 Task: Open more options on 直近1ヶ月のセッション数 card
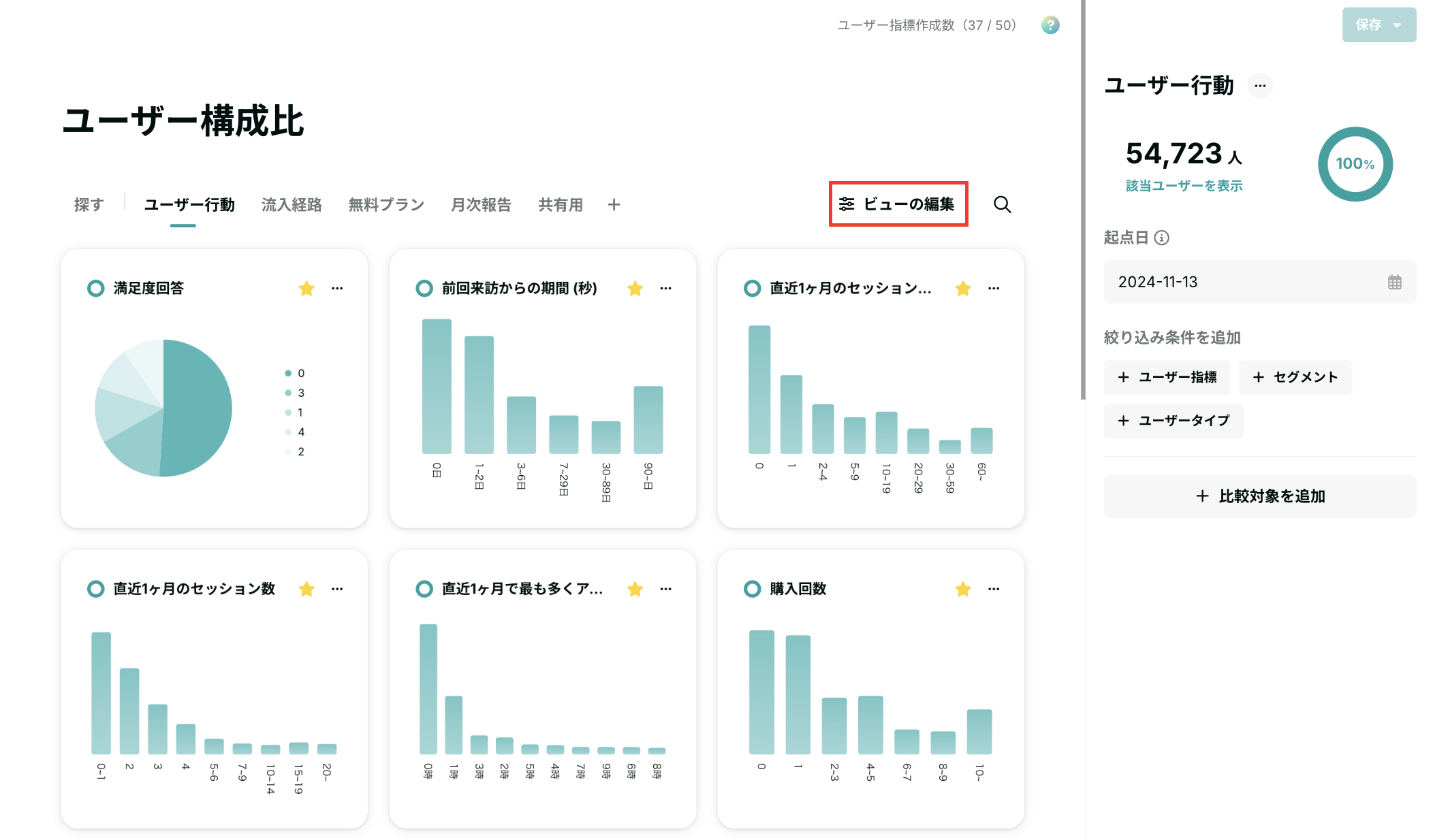(337, 589)
